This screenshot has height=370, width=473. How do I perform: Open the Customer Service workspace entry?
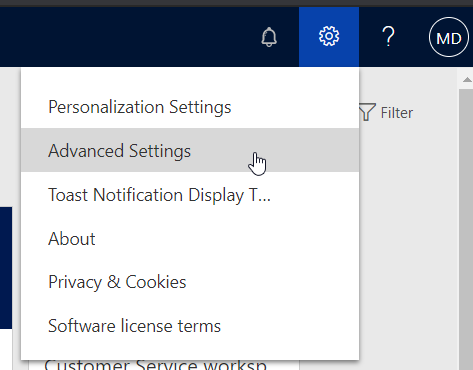(x=155, y=364)
